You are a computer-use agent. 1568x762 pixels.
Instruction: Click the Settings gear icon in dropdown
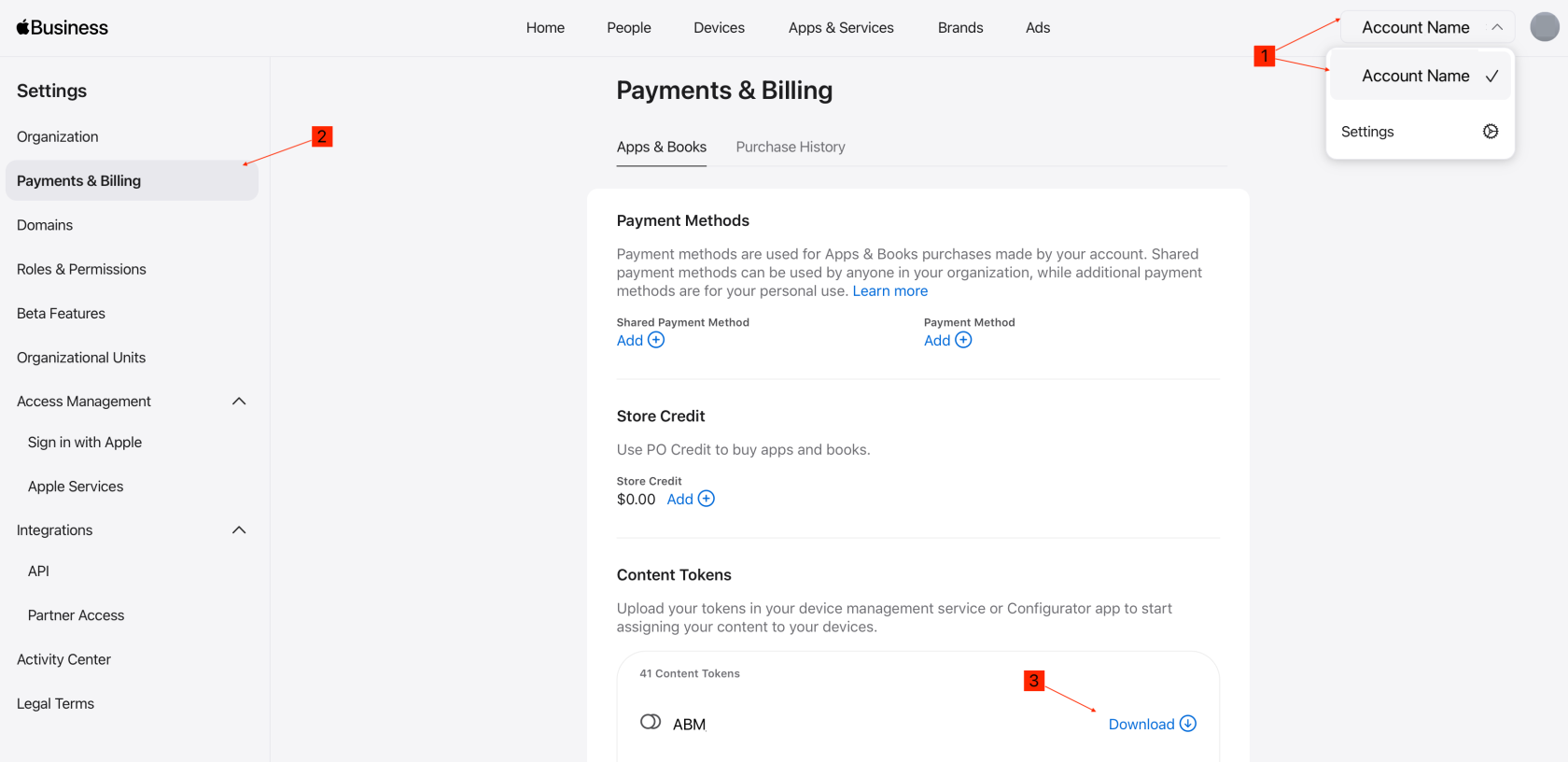pos(1491,132)
